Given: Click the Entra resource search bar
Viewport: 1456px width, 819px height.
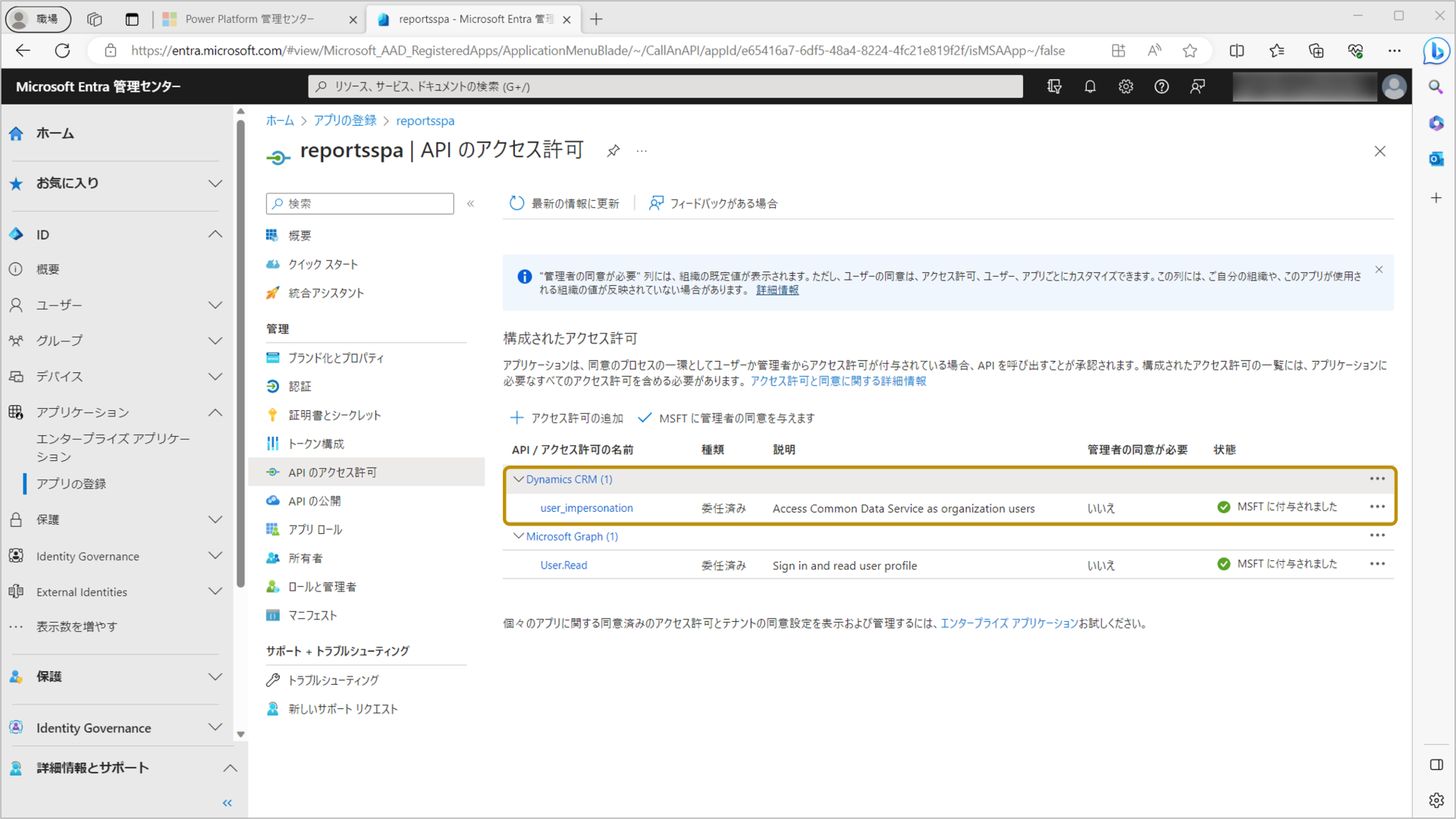Looking at the screenshot, I should [665, 86].
